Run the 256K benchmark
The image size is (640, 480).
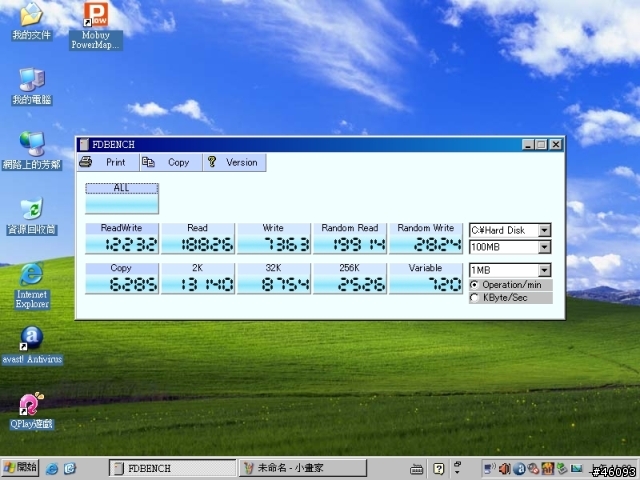point(350,278)
